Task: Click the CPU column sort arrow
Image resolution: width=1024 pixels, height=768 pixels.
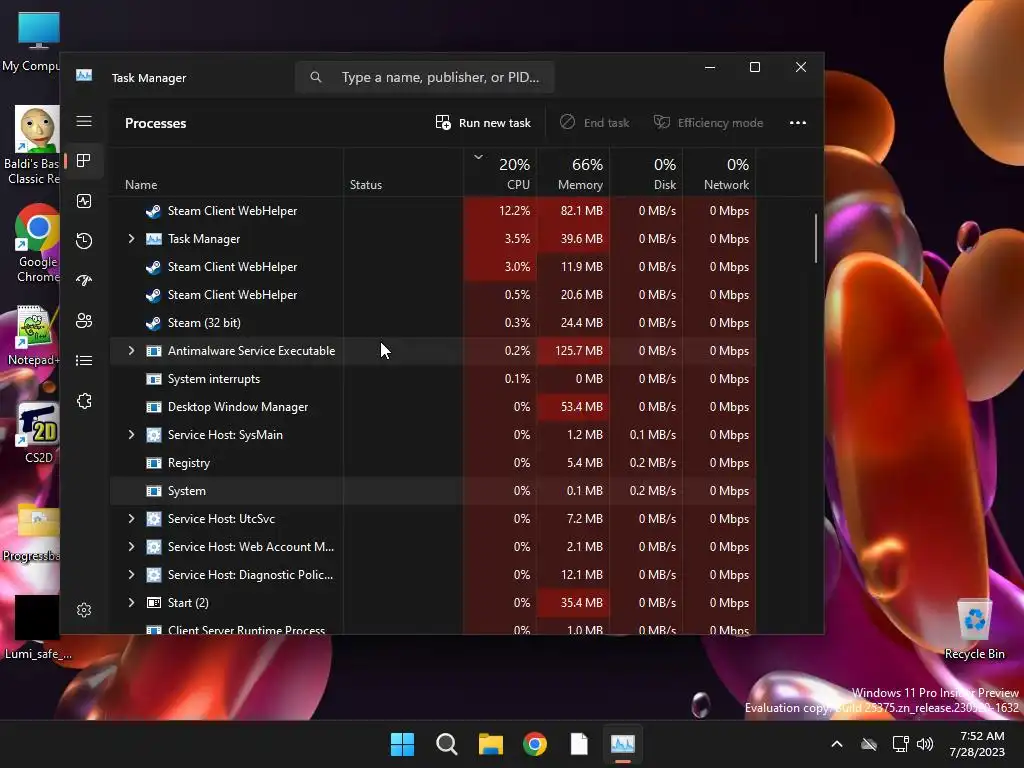Action: coord(479,157)
